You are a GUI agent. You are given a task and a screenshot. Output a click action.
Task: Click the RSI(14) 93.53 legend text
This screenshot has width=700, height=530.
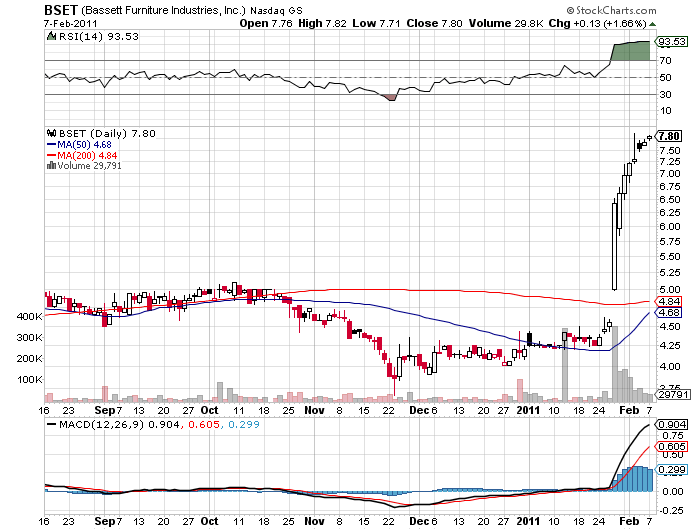tap(99, 36)
